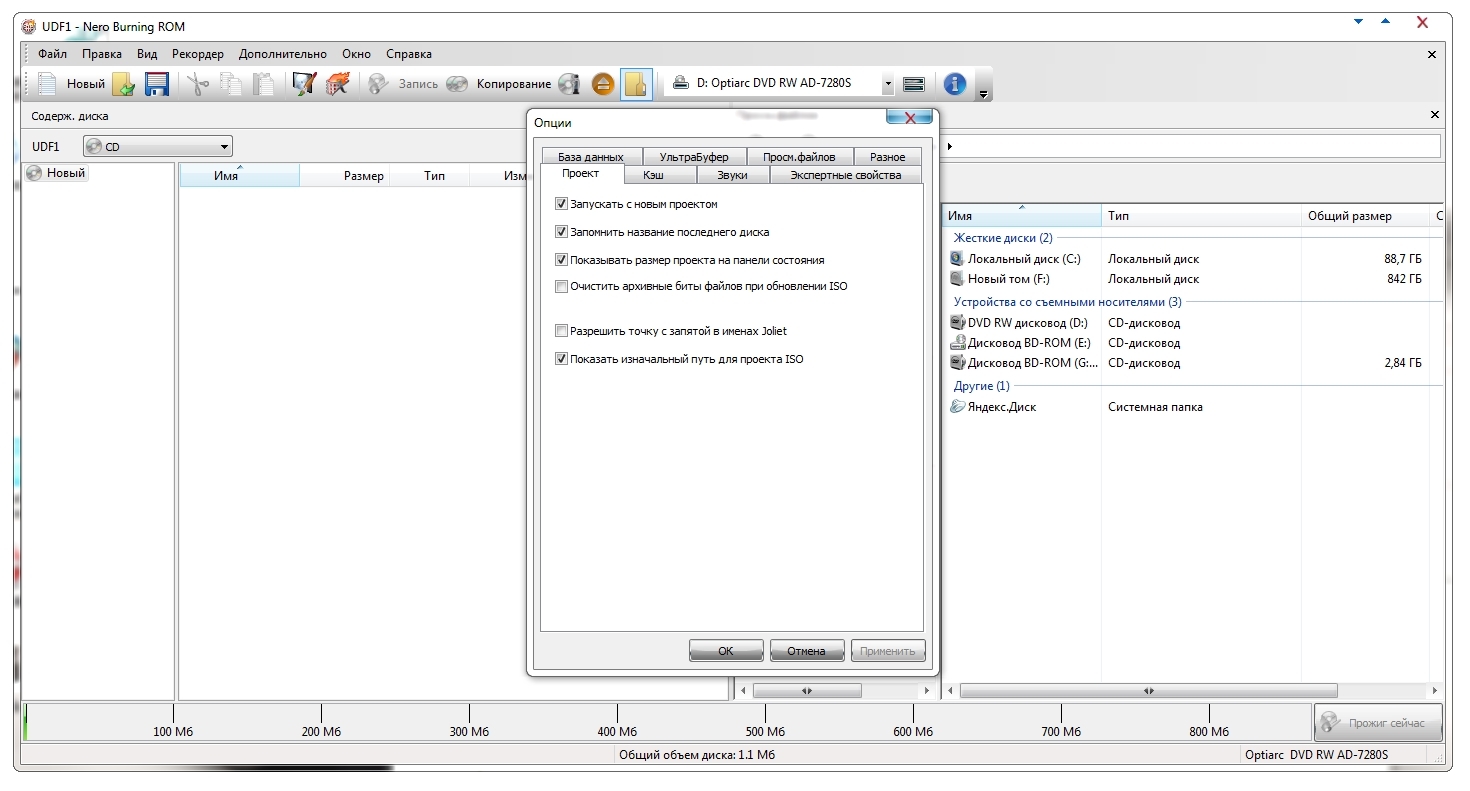Click the file browser address field
The width and height of the screenshot is (1470, 791).
pyautogui.click(x=1191, y=147)
